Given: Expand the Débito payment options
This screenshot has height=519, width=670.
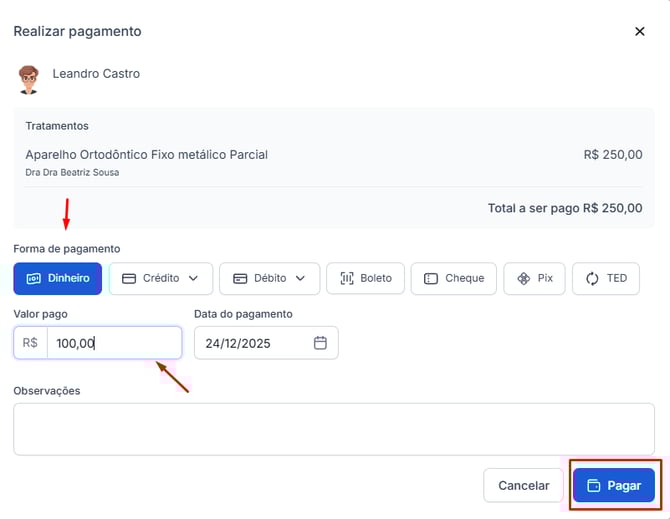Looking at the screenshot, I should 269,278.
